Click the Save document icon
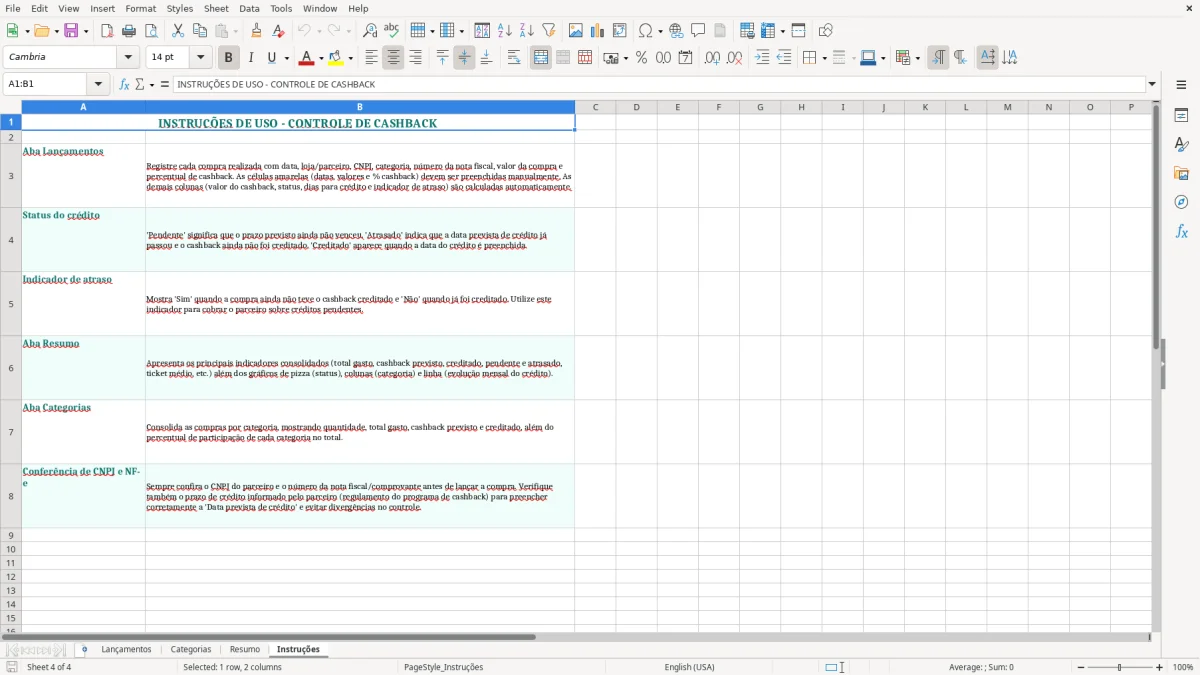Image resolution: width=1200 pixels, height=675 pixels. (71, 31)
